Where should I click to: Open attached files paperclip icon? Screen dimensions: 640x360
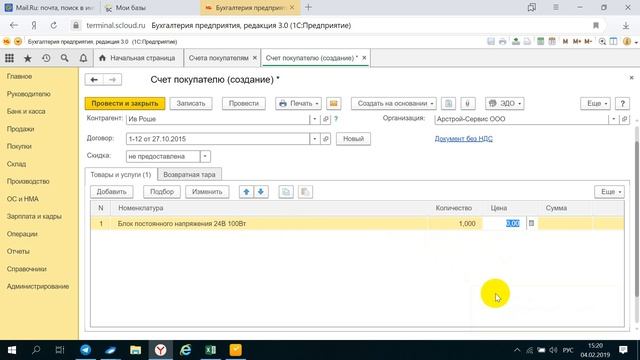coord(468,103)
